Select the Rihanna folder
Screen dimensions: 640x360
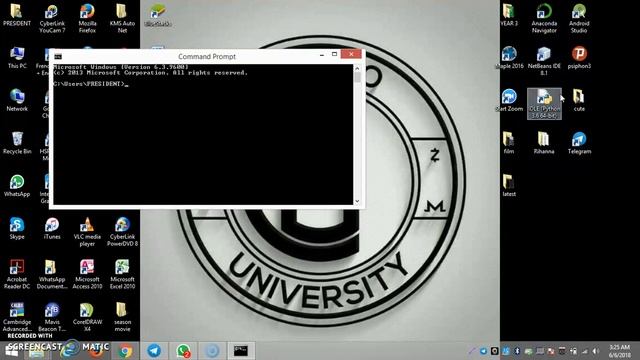(x=544, y=143)
